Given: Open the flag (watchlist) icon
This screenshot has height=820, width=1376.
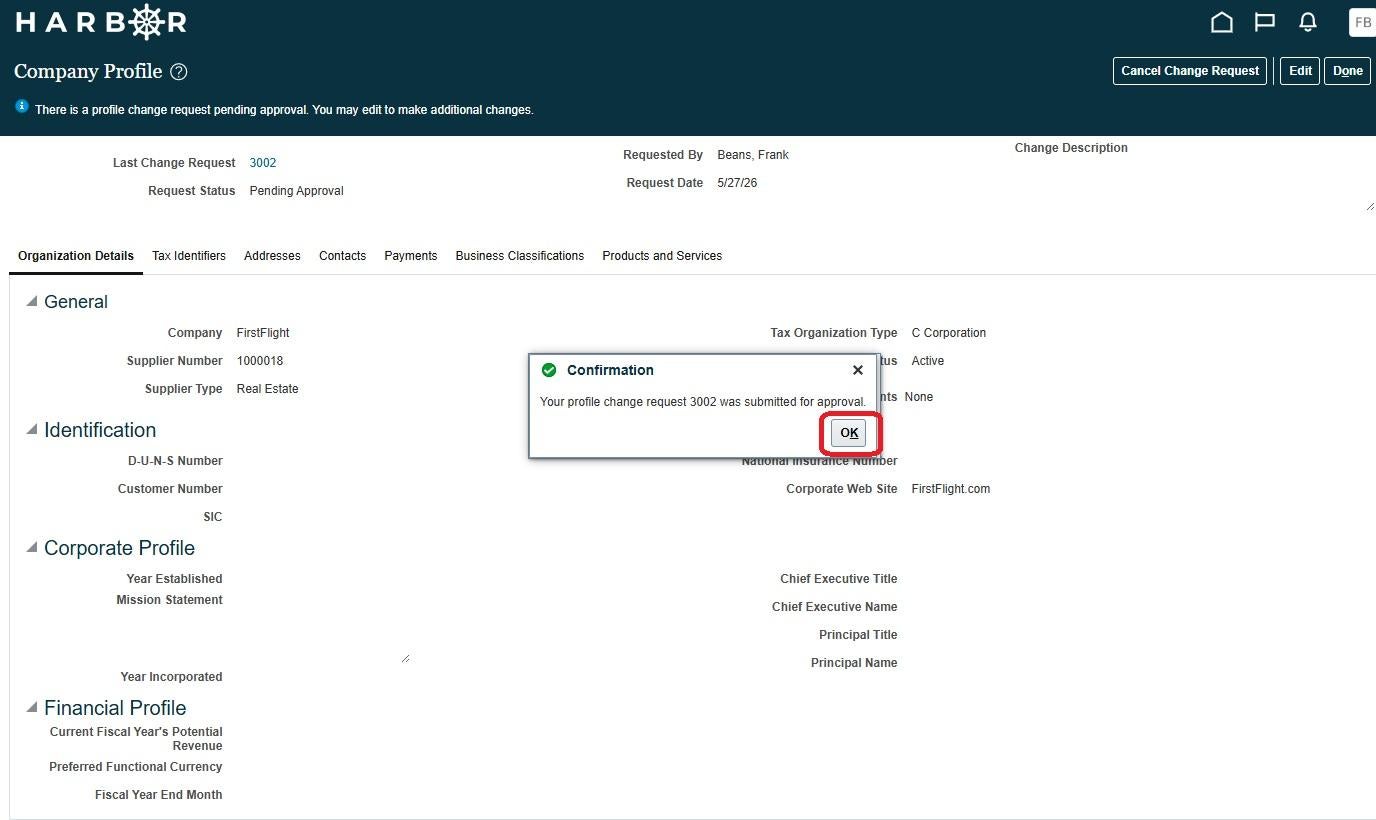Looking at the screenshot, I should (x=1265, y=22).
